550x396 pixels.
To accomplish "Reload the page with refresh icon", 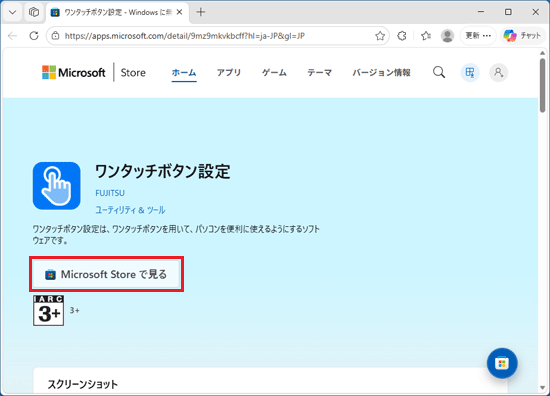I will point(34,36).
